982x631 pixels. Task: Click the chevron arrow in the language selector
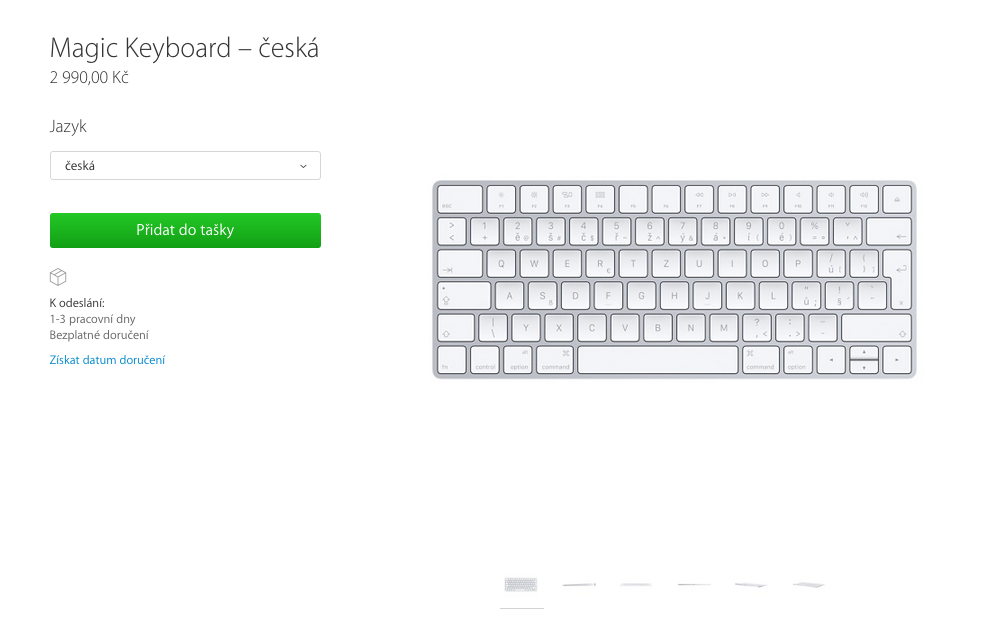coord(303,167)
